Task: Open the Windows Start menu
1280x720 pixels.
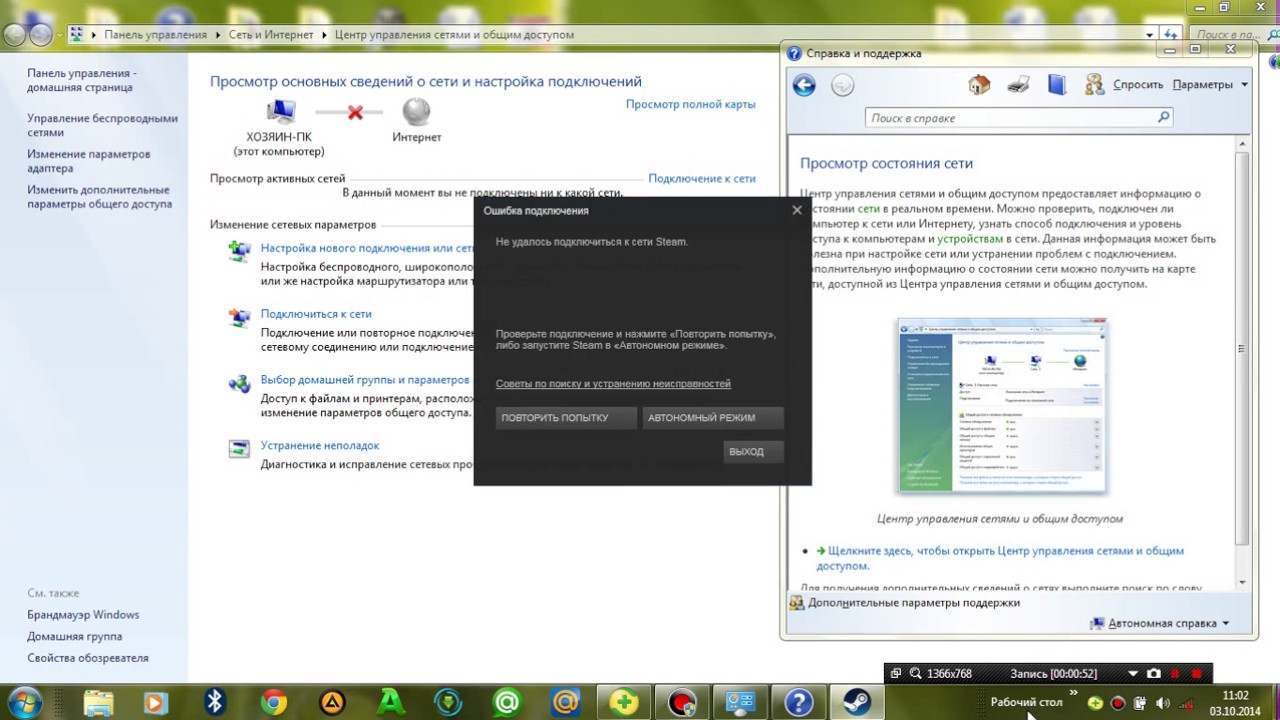Action: (x=23, y=701)
